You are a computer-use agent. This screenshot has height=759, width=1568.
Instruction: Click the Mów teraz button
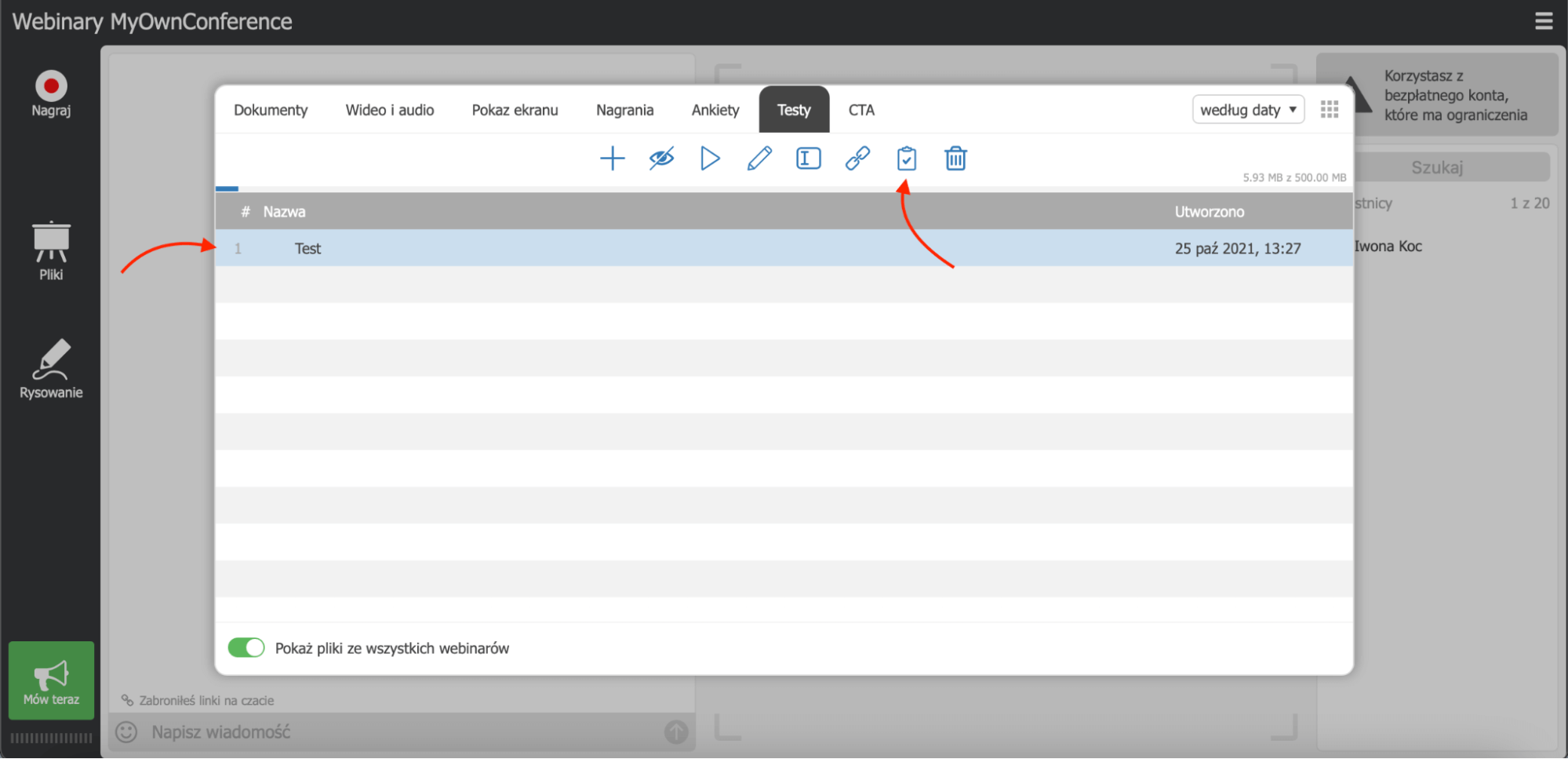[51, 681]
